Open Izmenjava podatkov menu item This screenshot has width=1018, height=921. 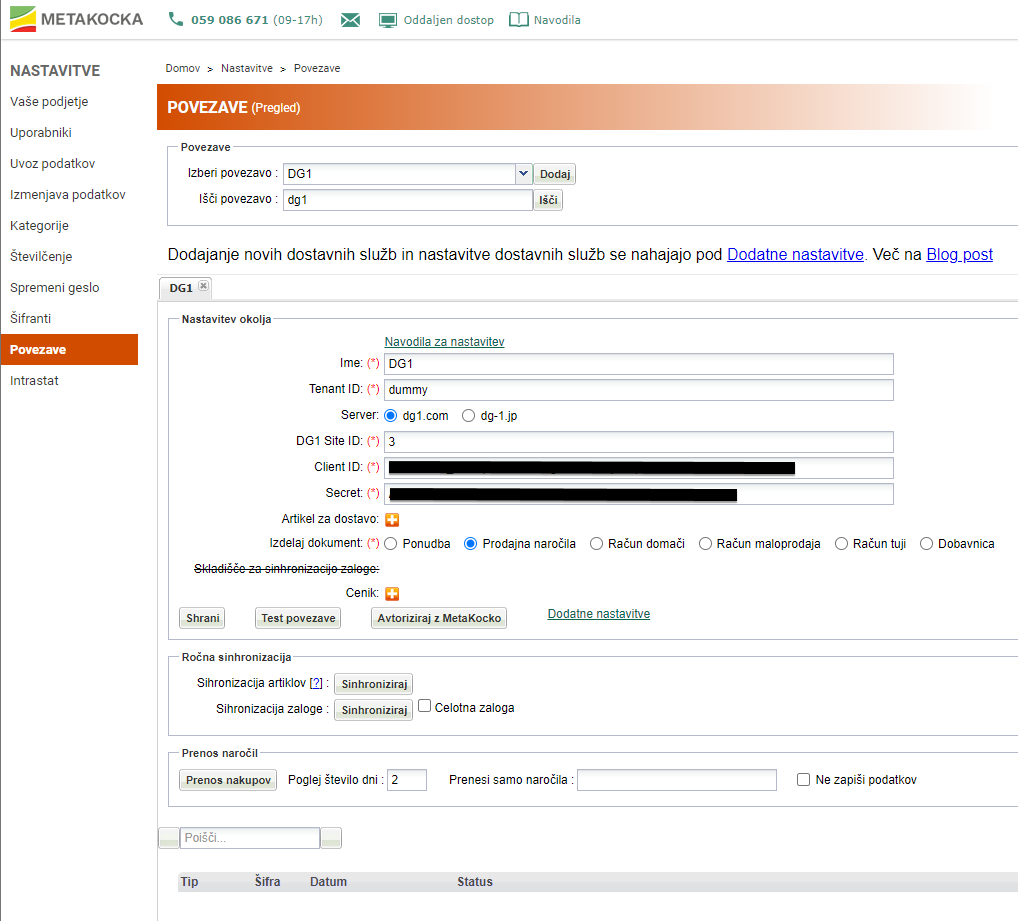click(68, 195)
